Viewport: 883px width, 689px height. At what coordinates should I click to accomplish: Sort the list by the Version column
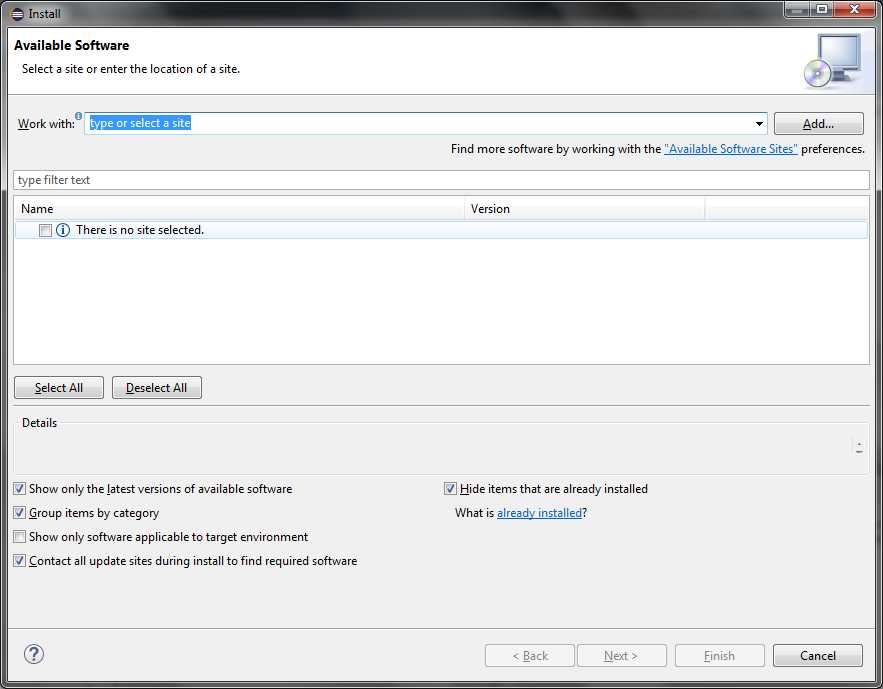[584, 208]
